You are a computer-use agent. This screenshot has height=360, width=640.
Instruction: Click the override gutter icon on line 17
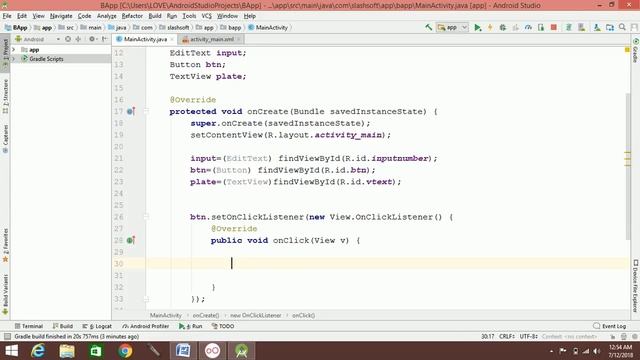tap(131, 111)
